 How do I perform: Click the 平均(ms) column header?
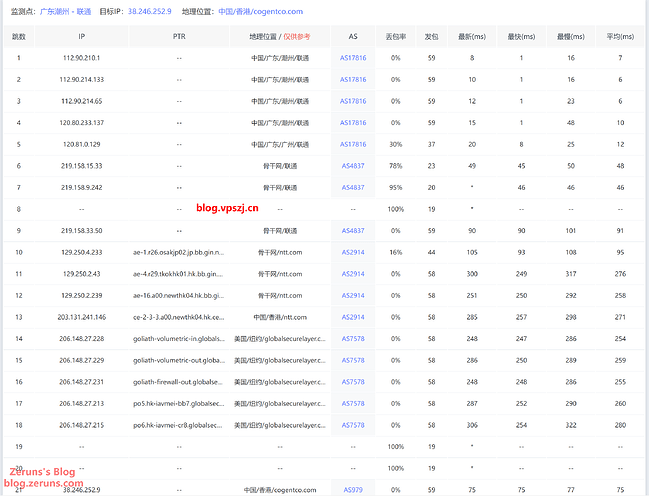point(620,36)
